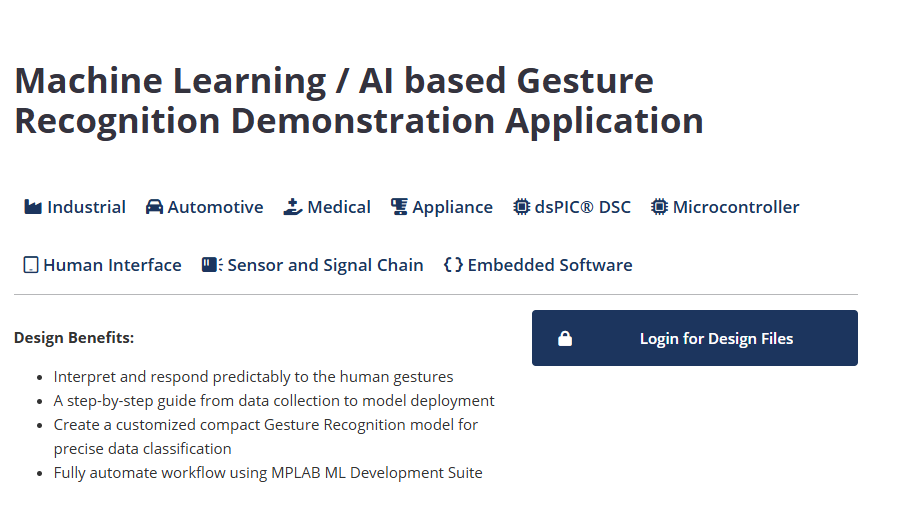Open the dsPIC® DSC tag link

572,207
